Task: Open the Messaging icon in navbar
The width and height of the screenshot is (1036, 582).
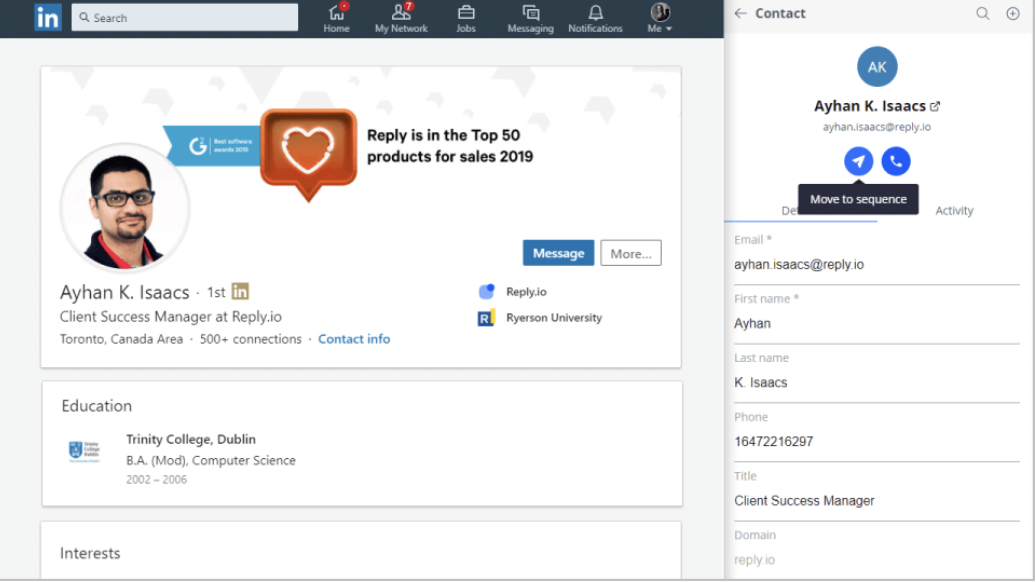Action: (x=530, y=18)
